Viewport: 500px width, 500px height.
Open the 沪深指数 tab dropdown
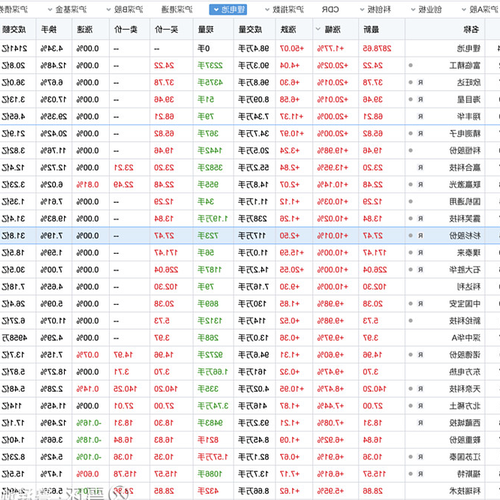267,10
